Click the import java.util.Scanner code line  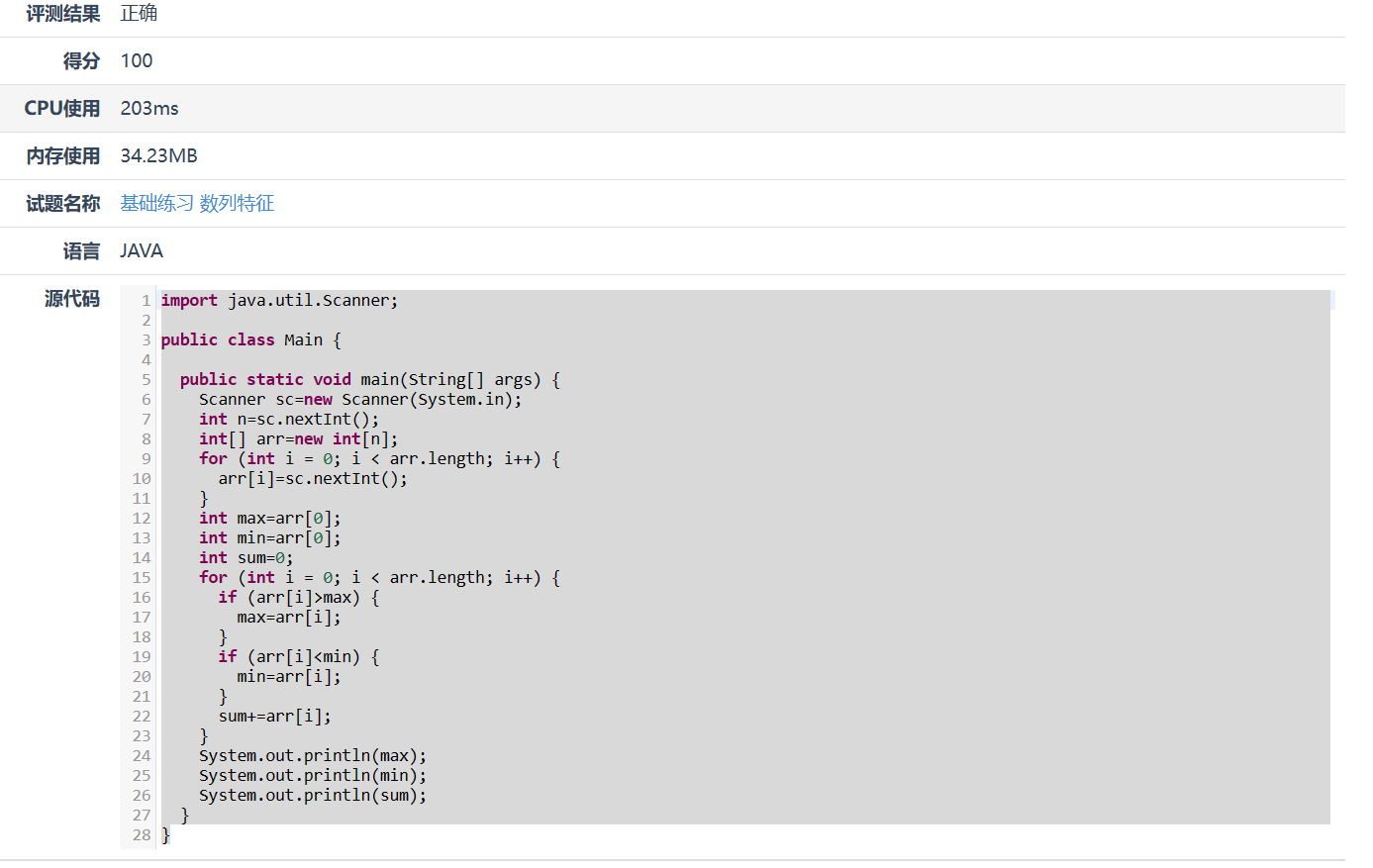pyautogui.click(x=279, y=301)
